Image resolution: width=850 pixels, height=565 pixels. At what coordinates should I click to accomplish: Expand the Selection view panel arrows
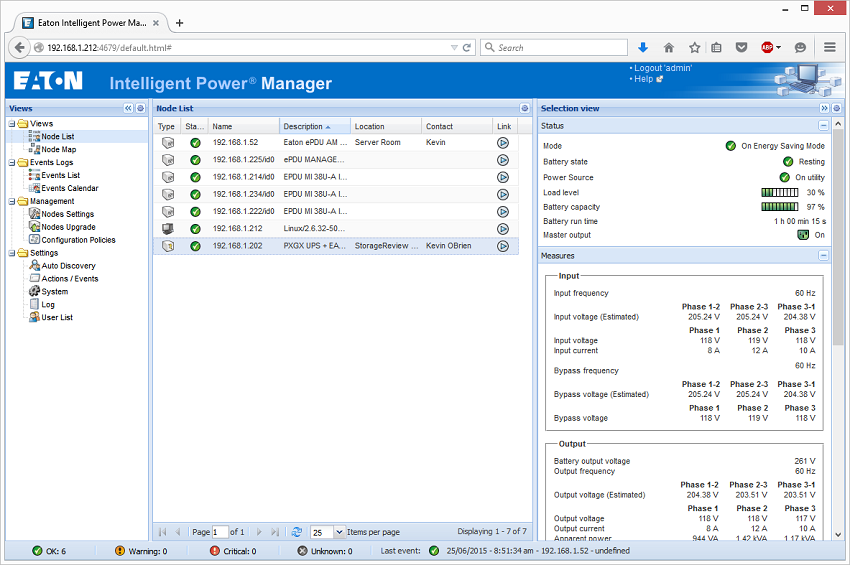824,108
